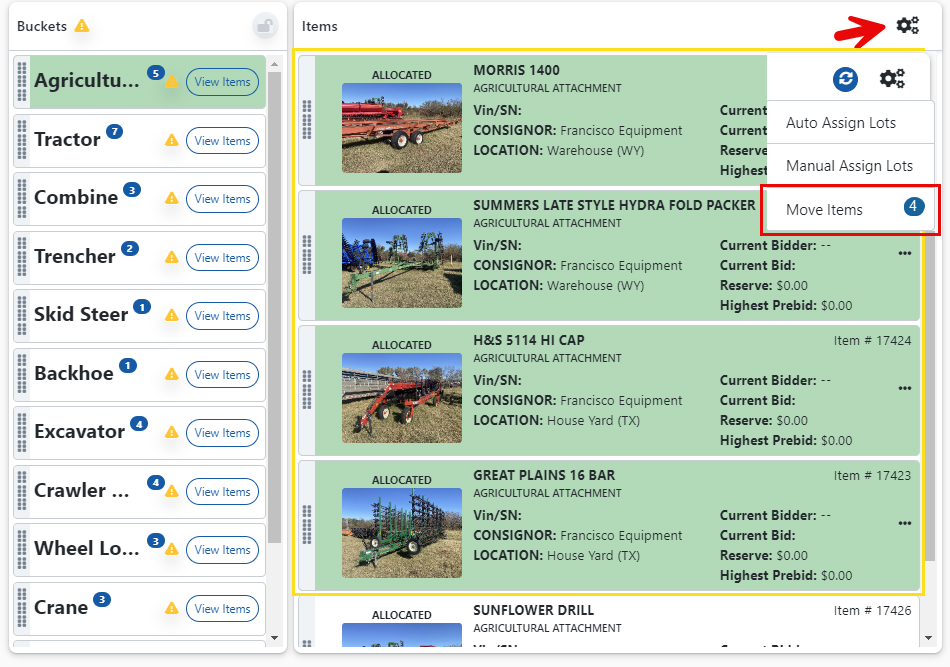
Task: Click the Crane bucket drag handle
Action: 22,608
